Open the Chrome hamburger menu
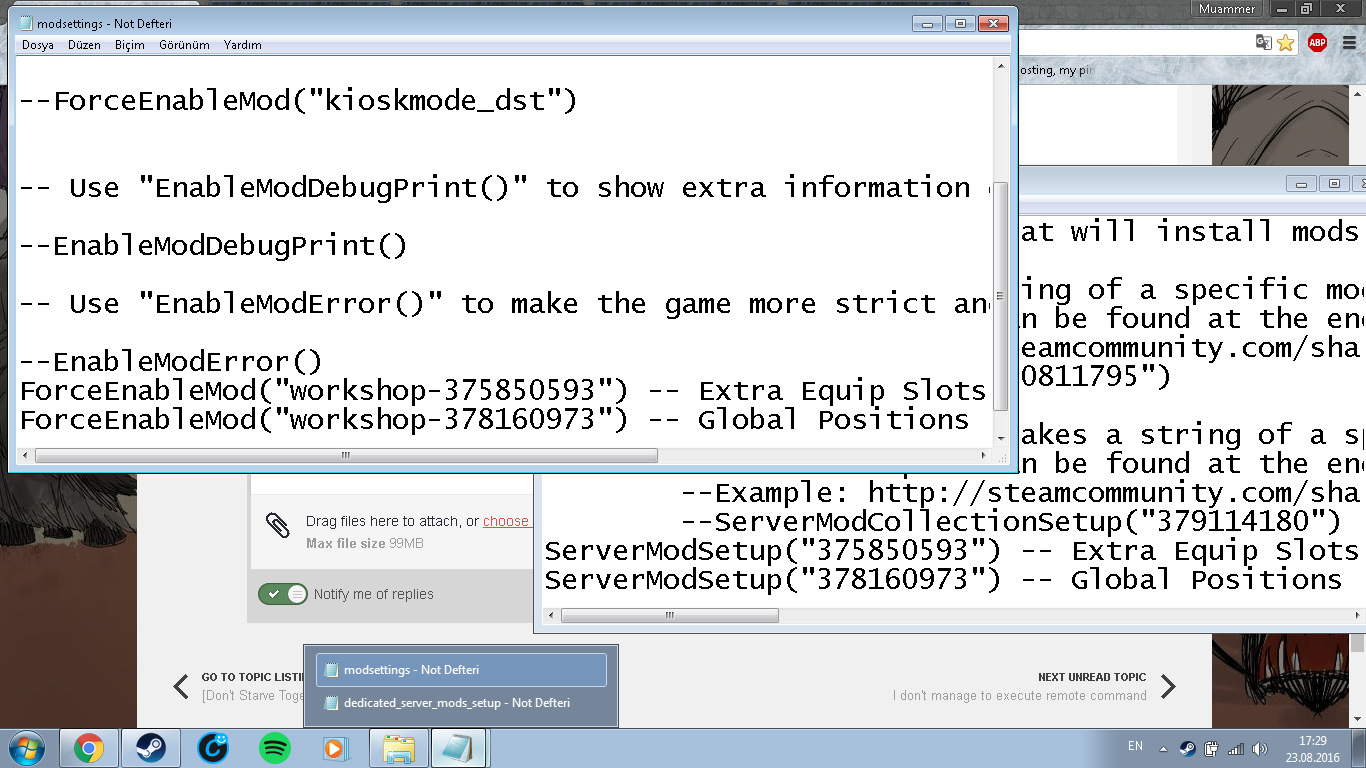This screenshot has width=1366, height=768. click(x=1349, y=42)
